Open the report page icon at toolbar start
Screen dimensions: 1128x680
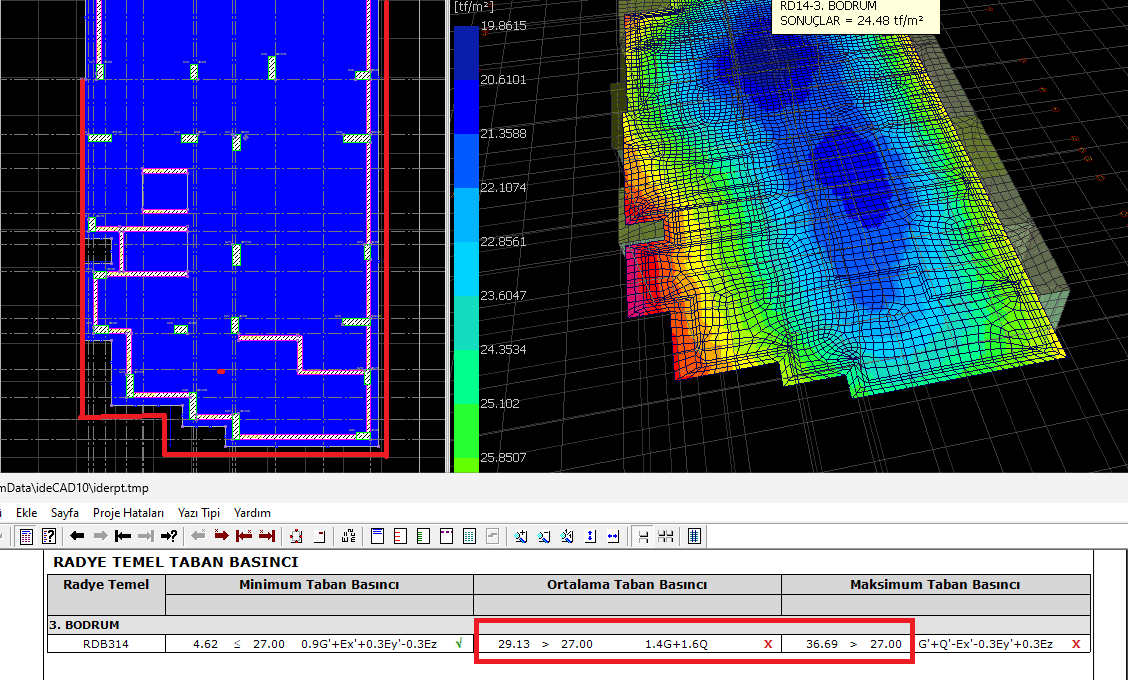[27, 536]
